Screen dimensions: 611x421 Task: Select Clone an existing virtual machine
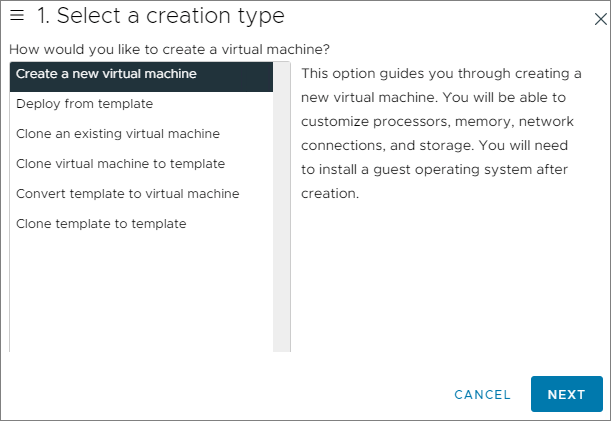(117, 134)
